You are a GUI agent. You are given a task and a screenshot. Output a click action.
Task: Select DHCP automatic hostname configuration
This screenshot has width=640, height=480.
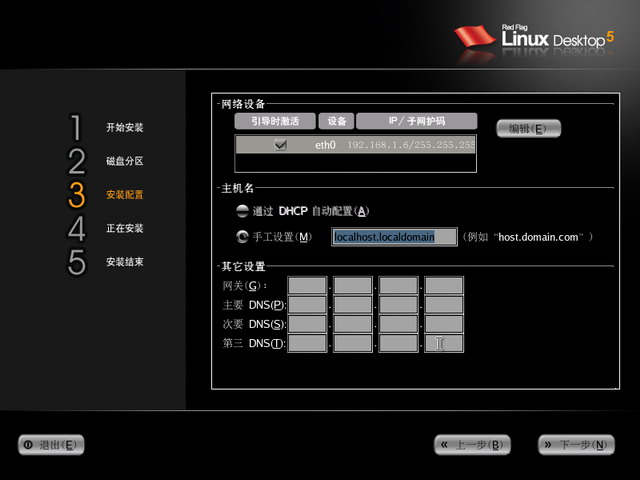(242, 211)
